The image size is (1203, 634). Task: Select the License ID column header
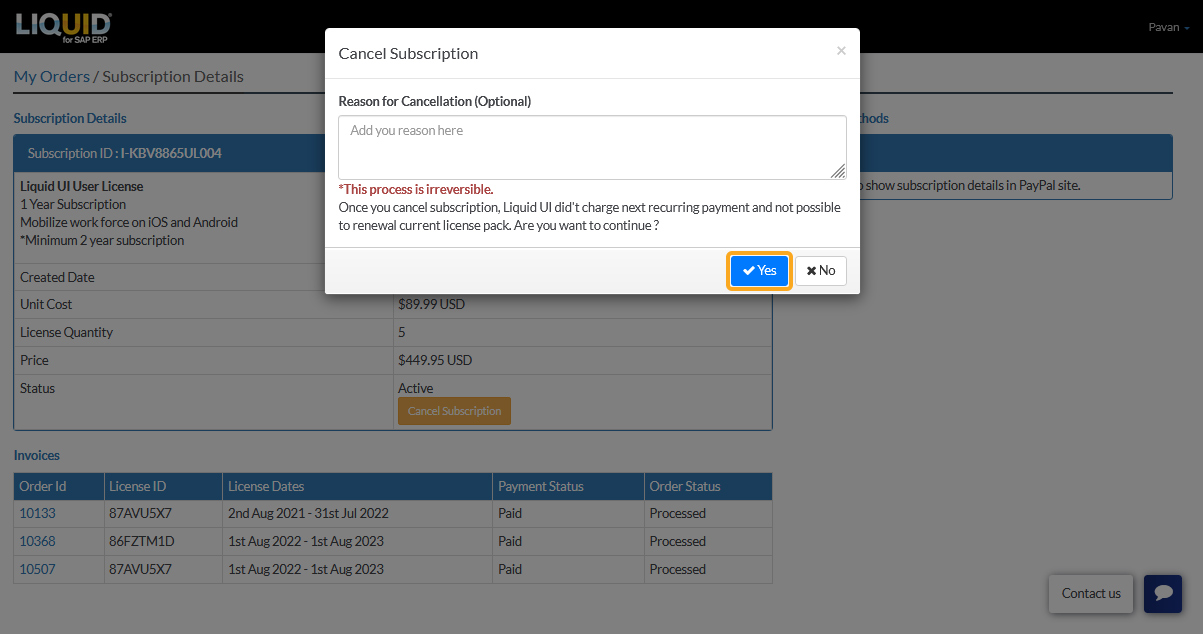click(x=163, y=486)
